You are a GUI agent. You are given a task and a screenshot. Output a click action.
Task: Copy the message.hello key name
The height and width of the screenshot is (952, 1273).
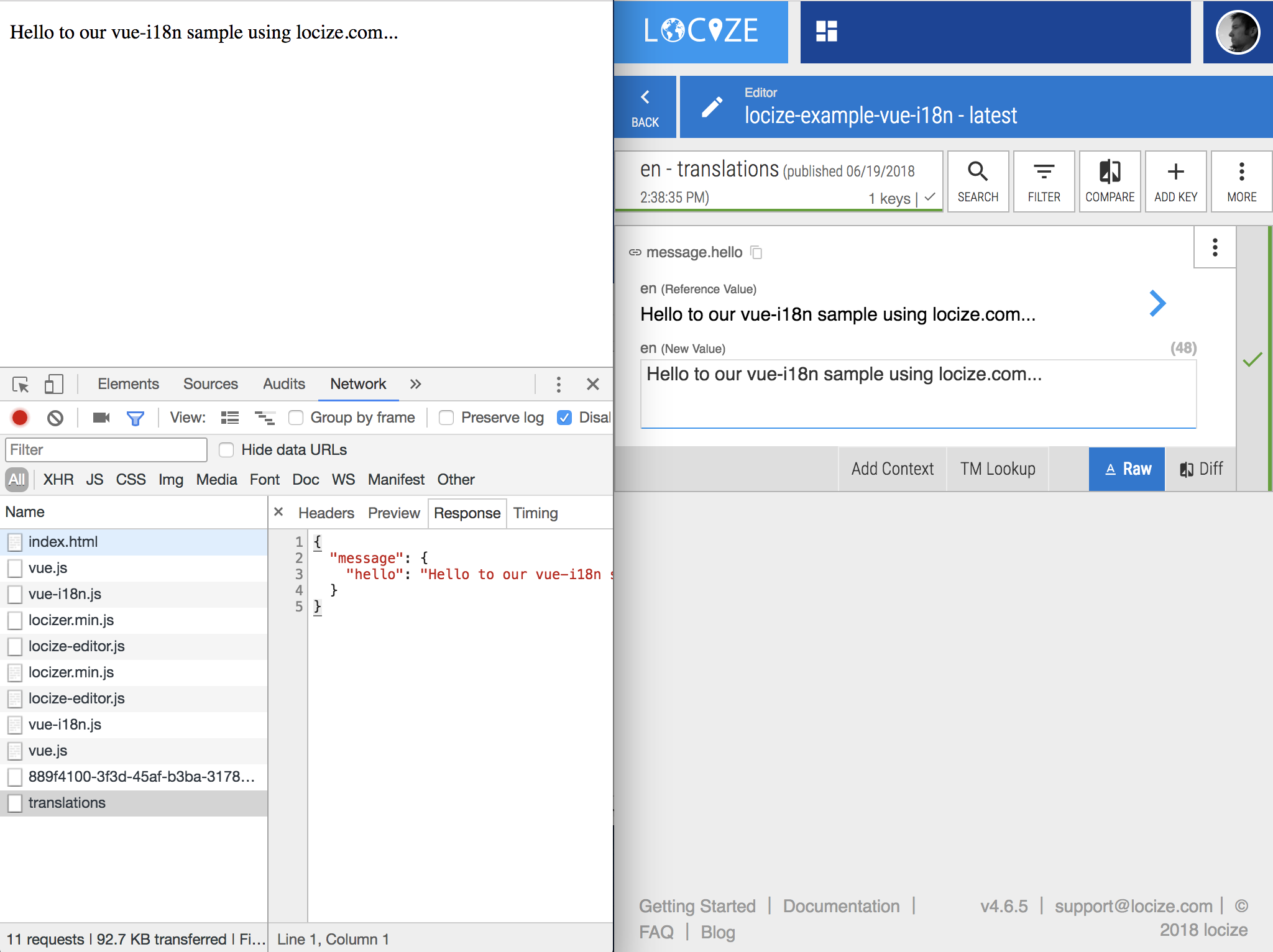(x=756, y=252)
